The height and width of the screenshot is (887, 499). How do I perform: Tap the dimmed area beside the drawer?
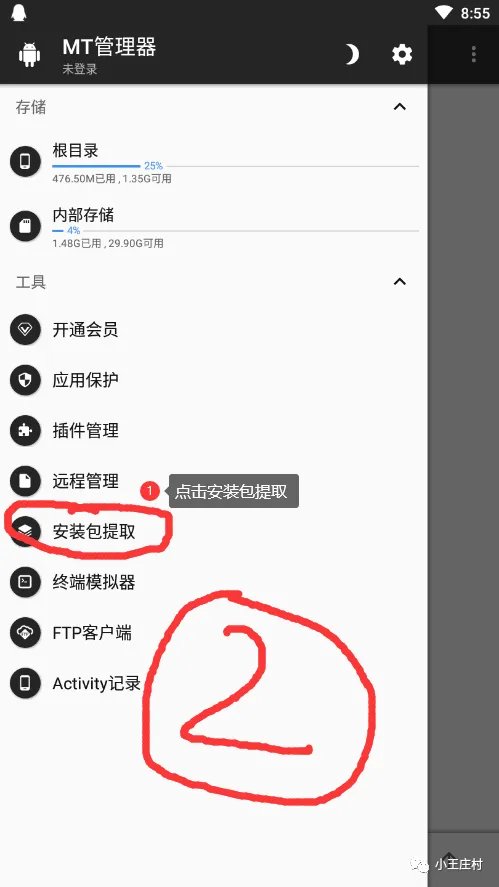click(x=463, y=453)
